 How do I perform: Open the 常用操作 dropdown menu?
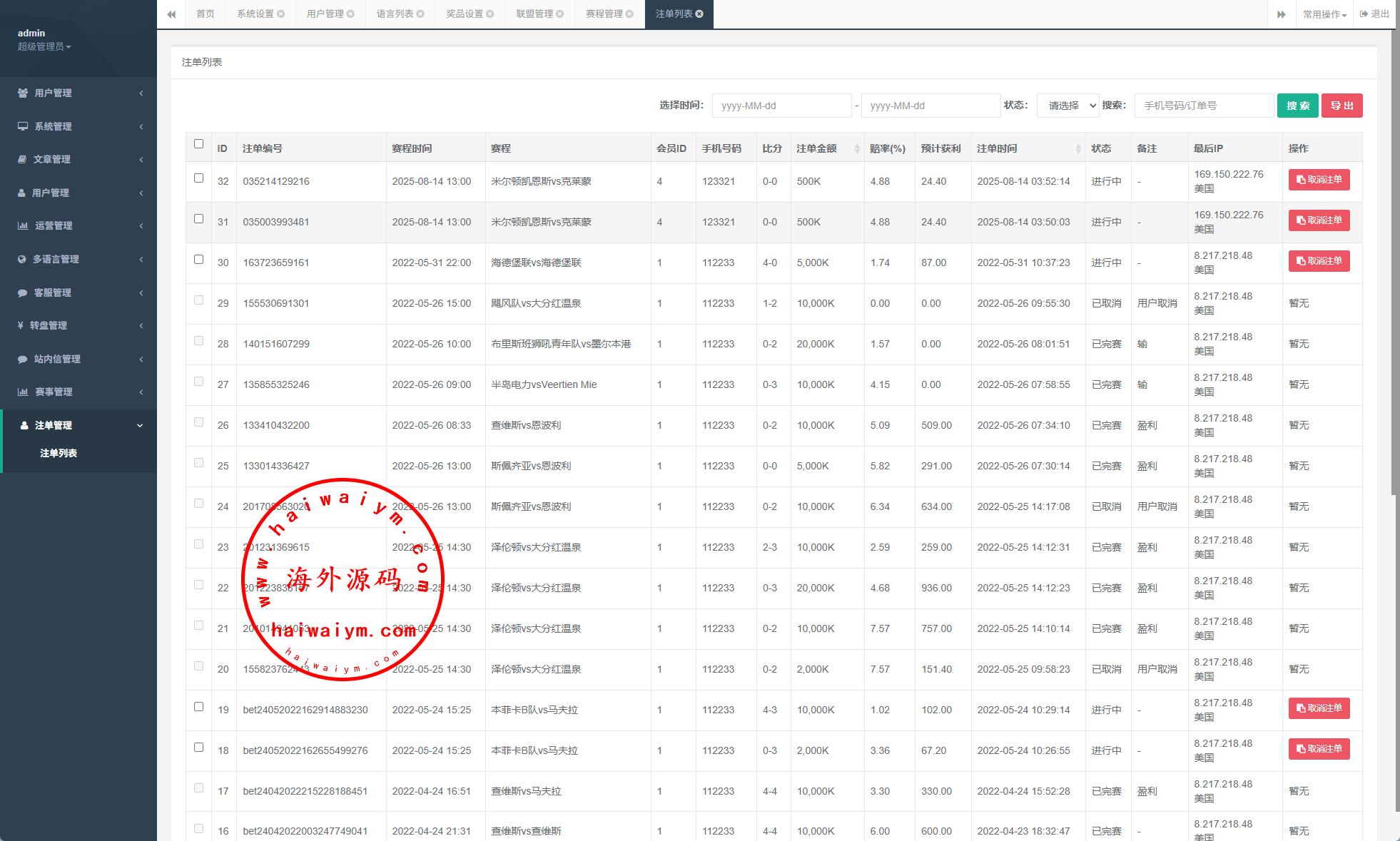point(1324,14)
